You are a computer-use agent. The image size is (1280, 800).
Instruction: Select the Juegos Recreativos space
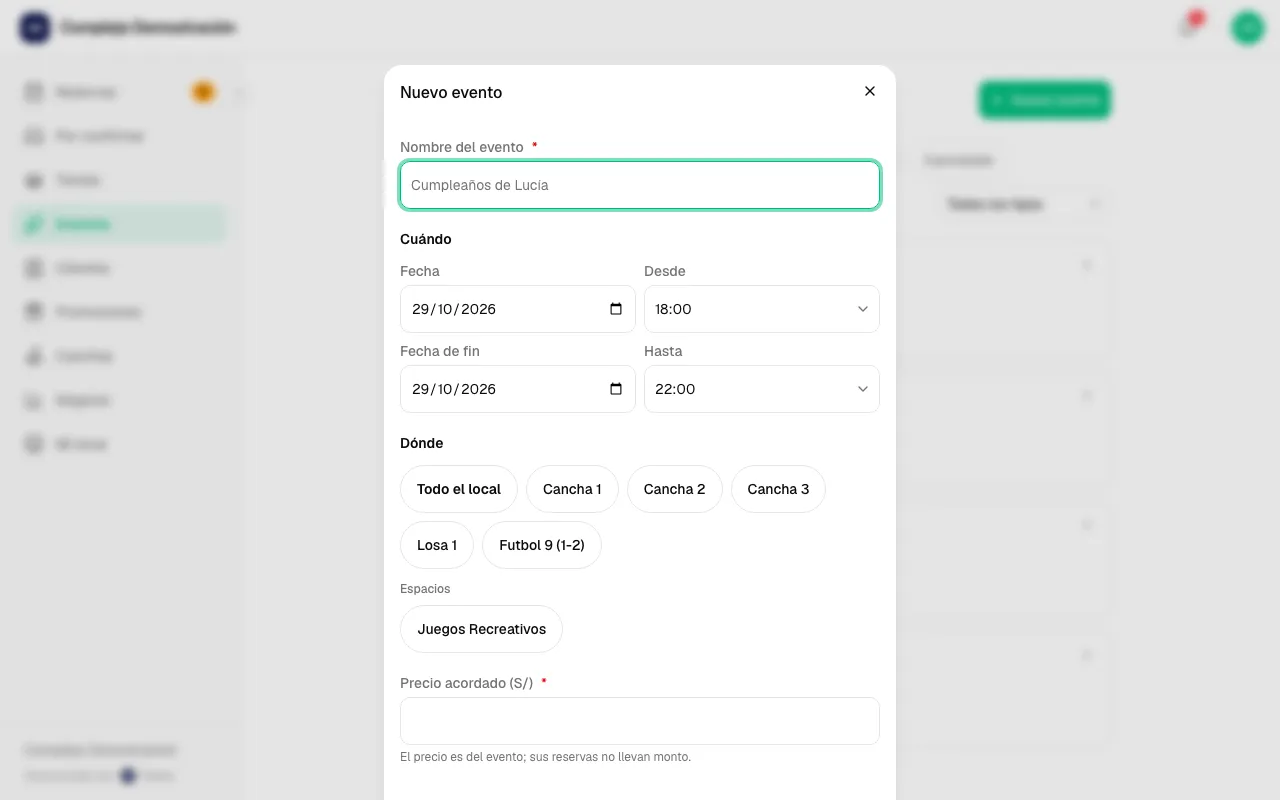pos(482,629)
